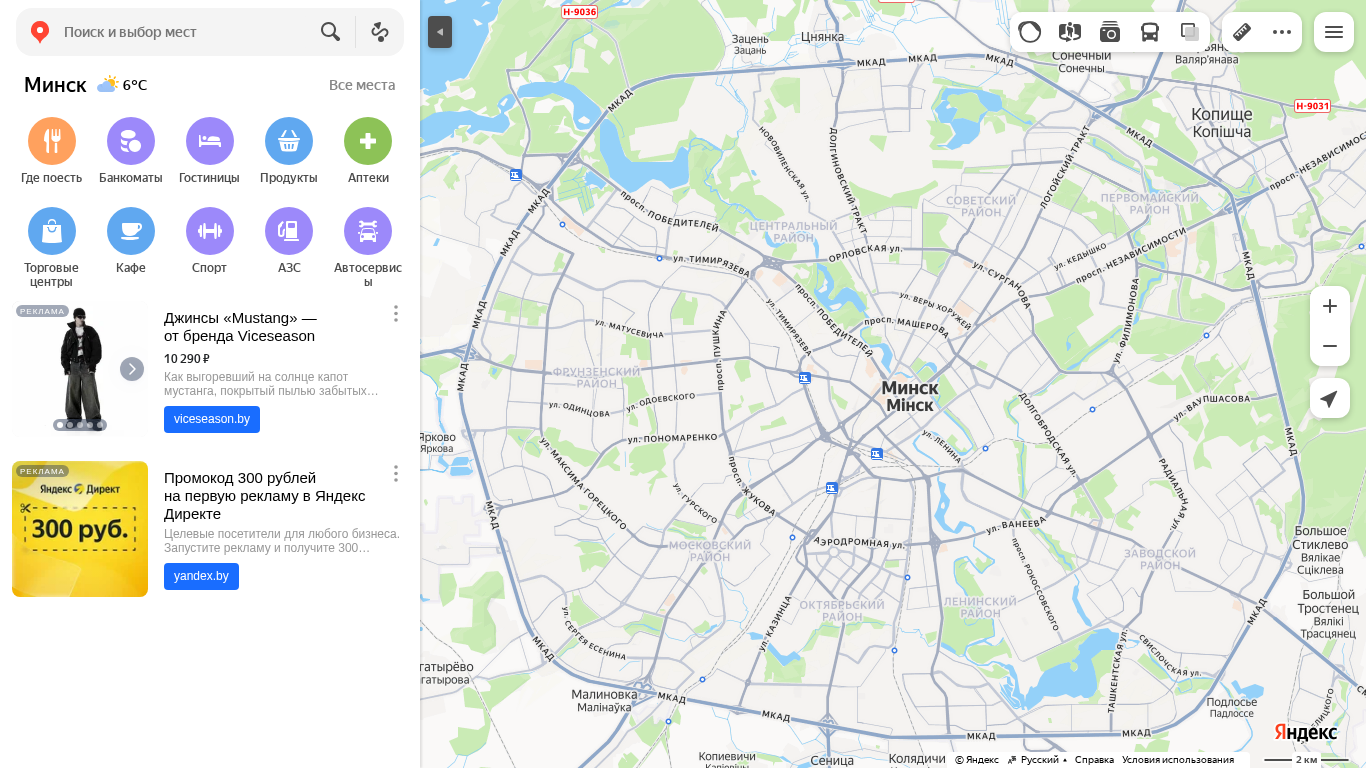
Task: Expand the Русский language selector
Action: click(1037, 760)
